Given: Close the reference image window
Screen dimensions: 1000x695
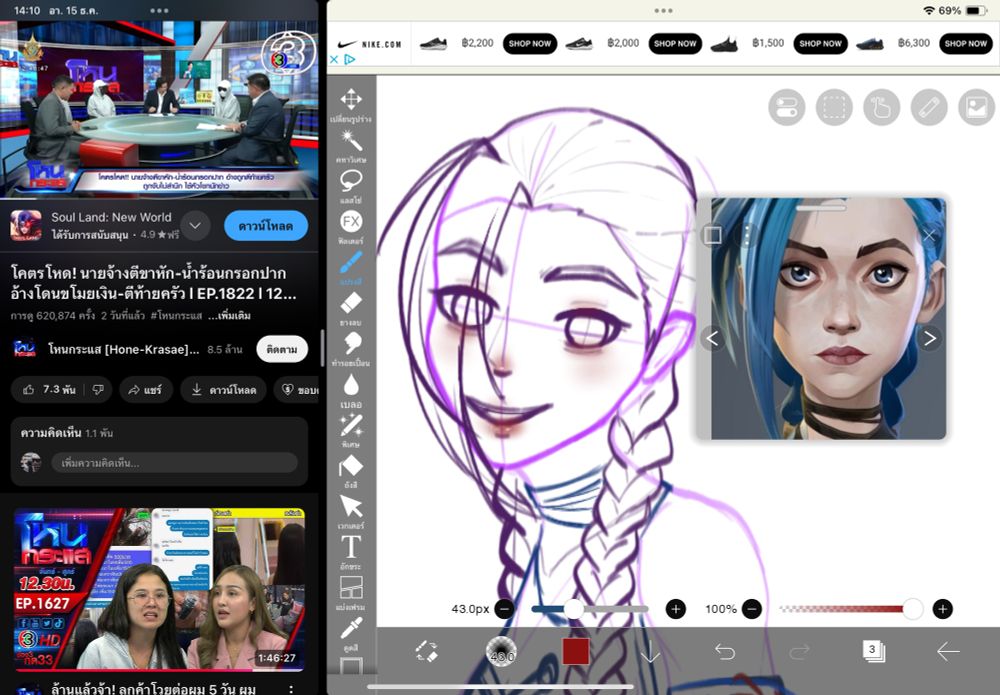Looking at the screenshot, I should (x=928, y=235).
